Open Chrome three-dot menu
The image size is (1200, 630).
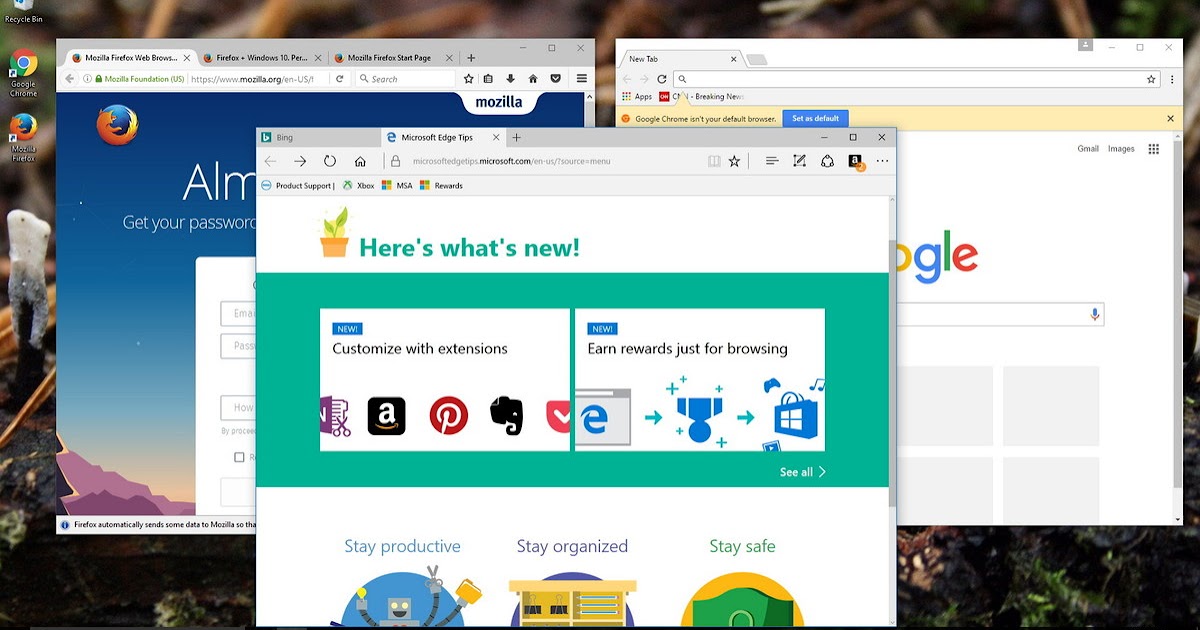[x=1172, y=79]
